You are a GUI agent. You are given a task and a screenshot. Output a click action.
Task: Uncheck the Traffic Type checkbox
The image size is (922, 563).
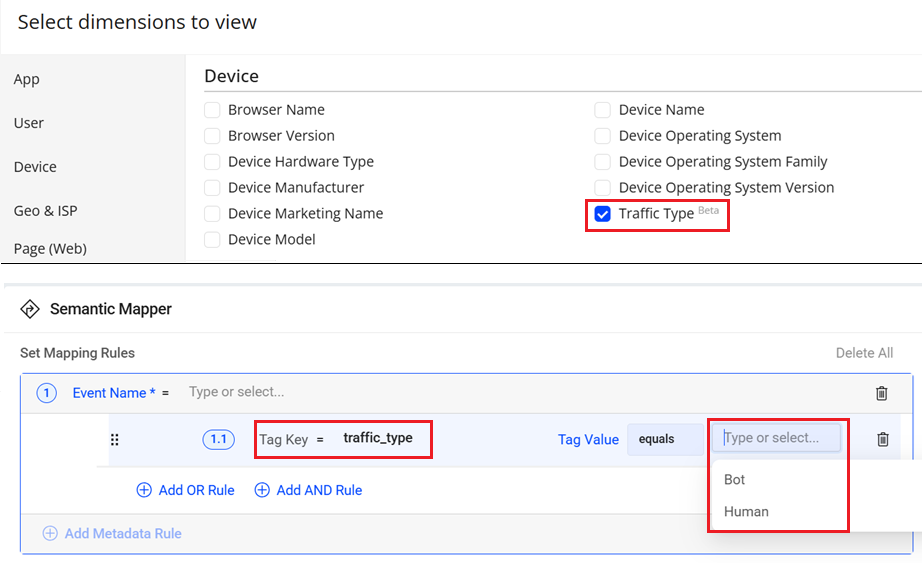click(x=603, y=214)
